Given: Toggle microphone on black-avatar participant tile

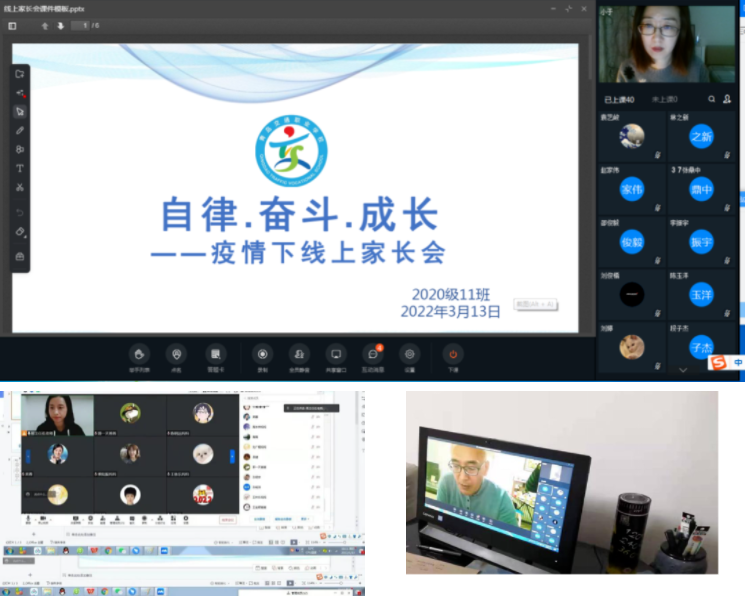Looking at the screenshot, I should pos(657,313).
